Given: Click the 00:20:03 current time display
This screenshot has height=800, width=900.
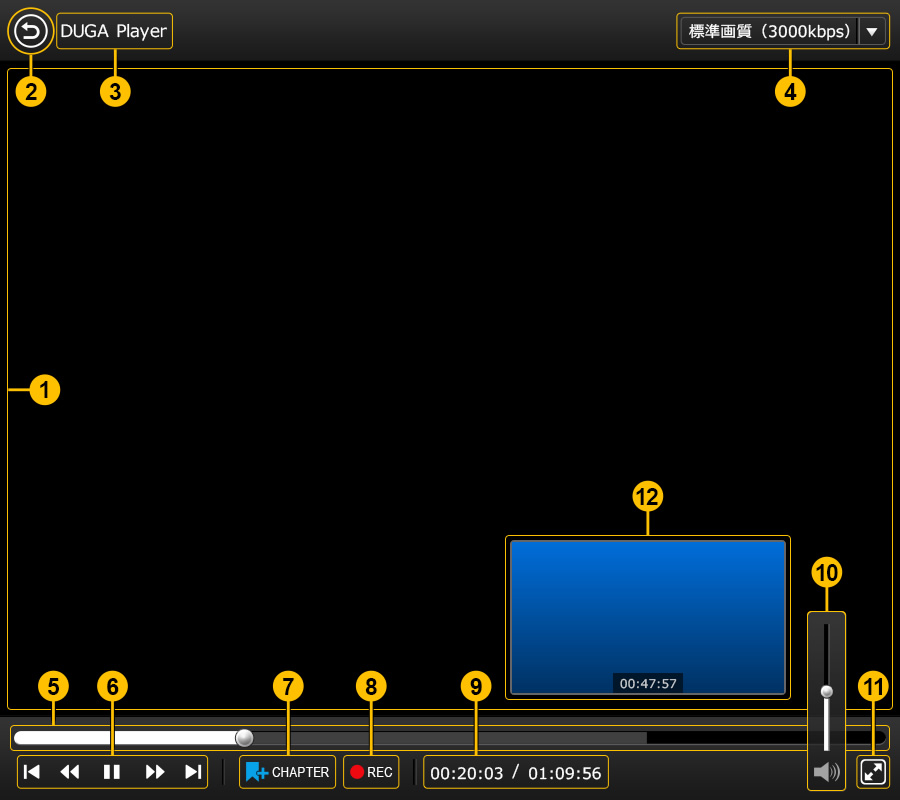Looking at the screenshot, I should pyautogui.click(x=467, y=773).
